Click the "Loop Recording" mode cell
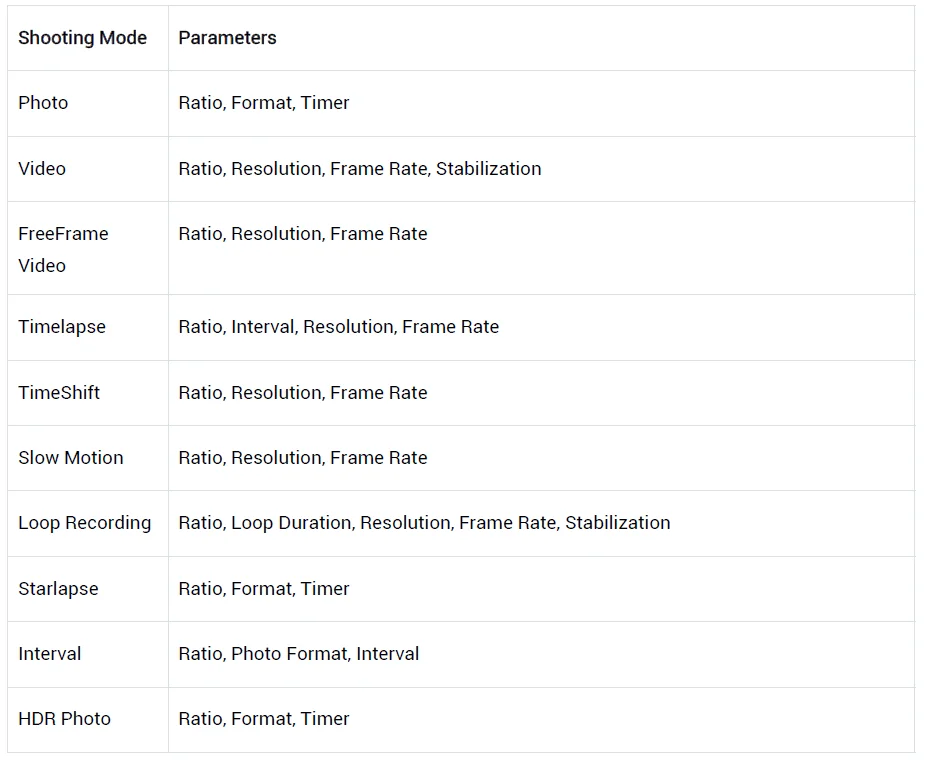 [x=84, y=522]
